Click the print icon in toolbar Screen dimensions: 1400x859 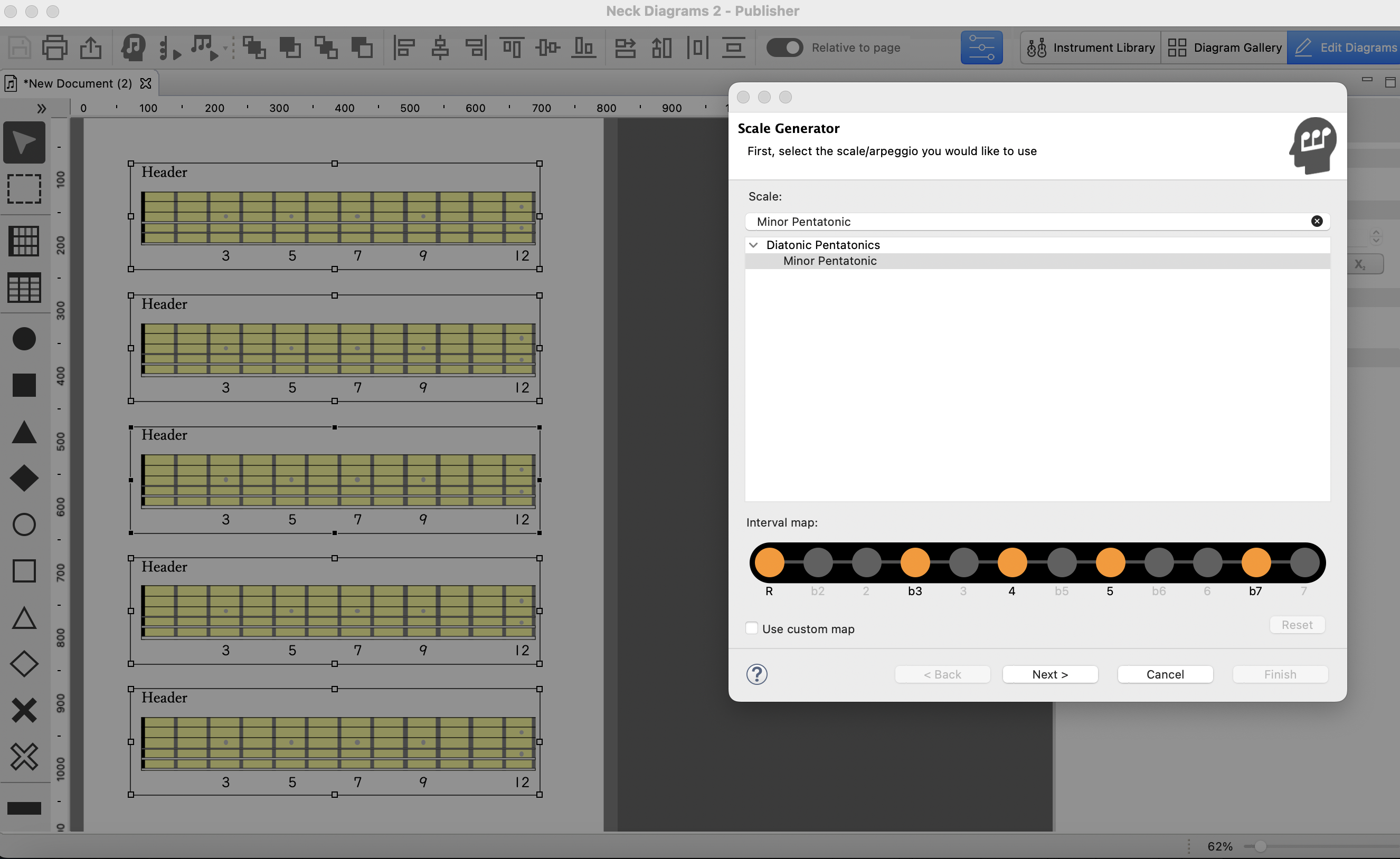coord(55,47)
